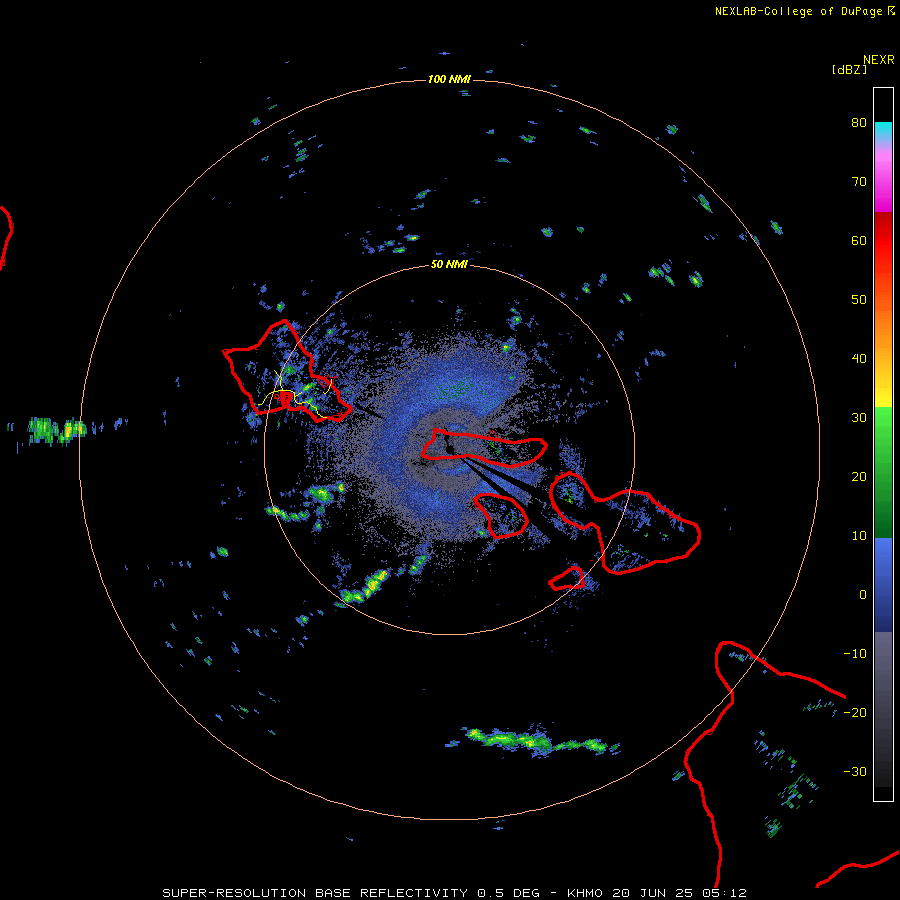Pick the 50 value on the dBZ scale

(x=859, y=300)
